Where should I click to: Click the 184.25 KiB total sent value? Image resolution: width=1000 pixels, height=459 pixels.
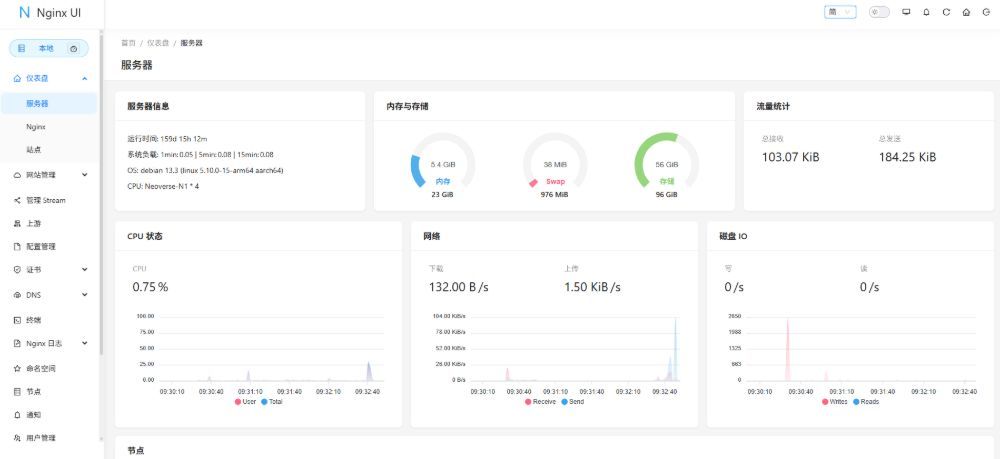coord(908,157)
